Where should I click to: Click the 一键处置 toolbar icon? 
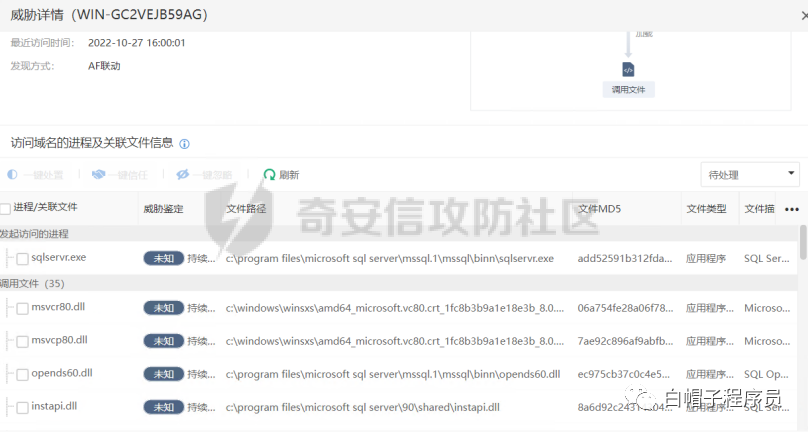12,175
